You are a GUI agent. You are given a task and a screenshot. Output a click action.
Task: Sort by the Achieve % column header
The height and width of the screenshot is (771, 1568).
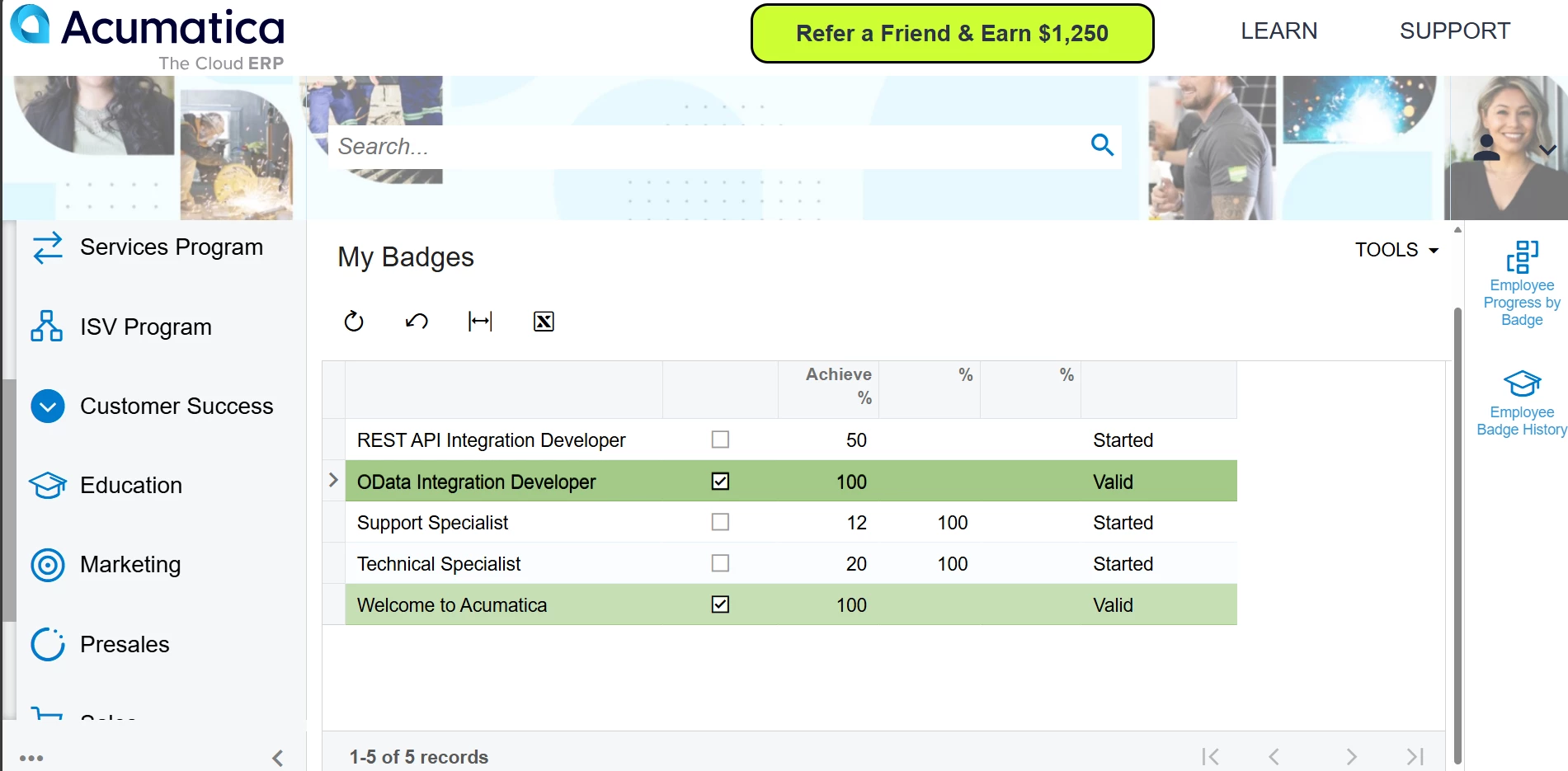click(x=828, y=389)
